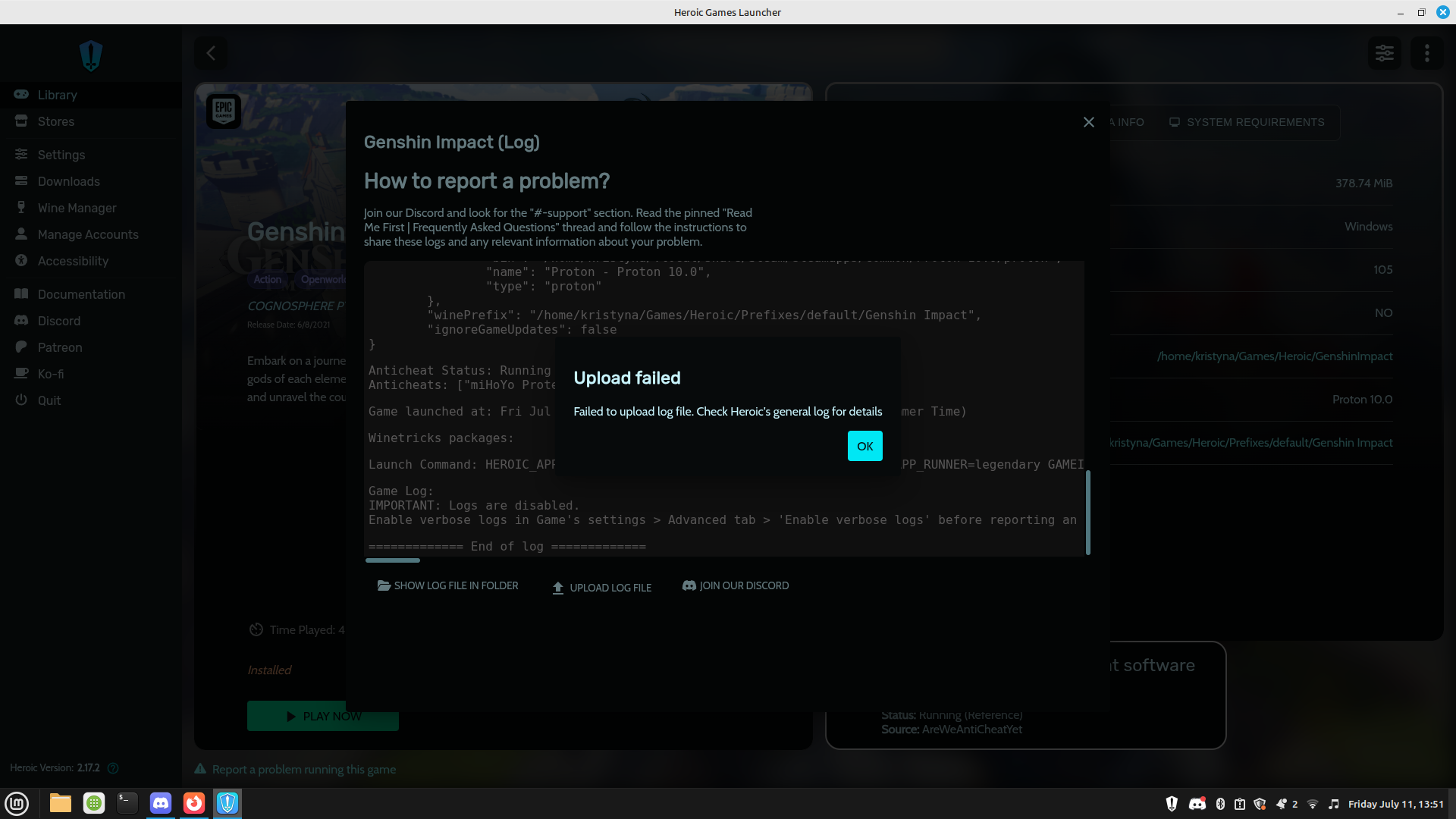Click Bluetooth tray icon
Screen dimensions: 1456x819
[1220, 804]
